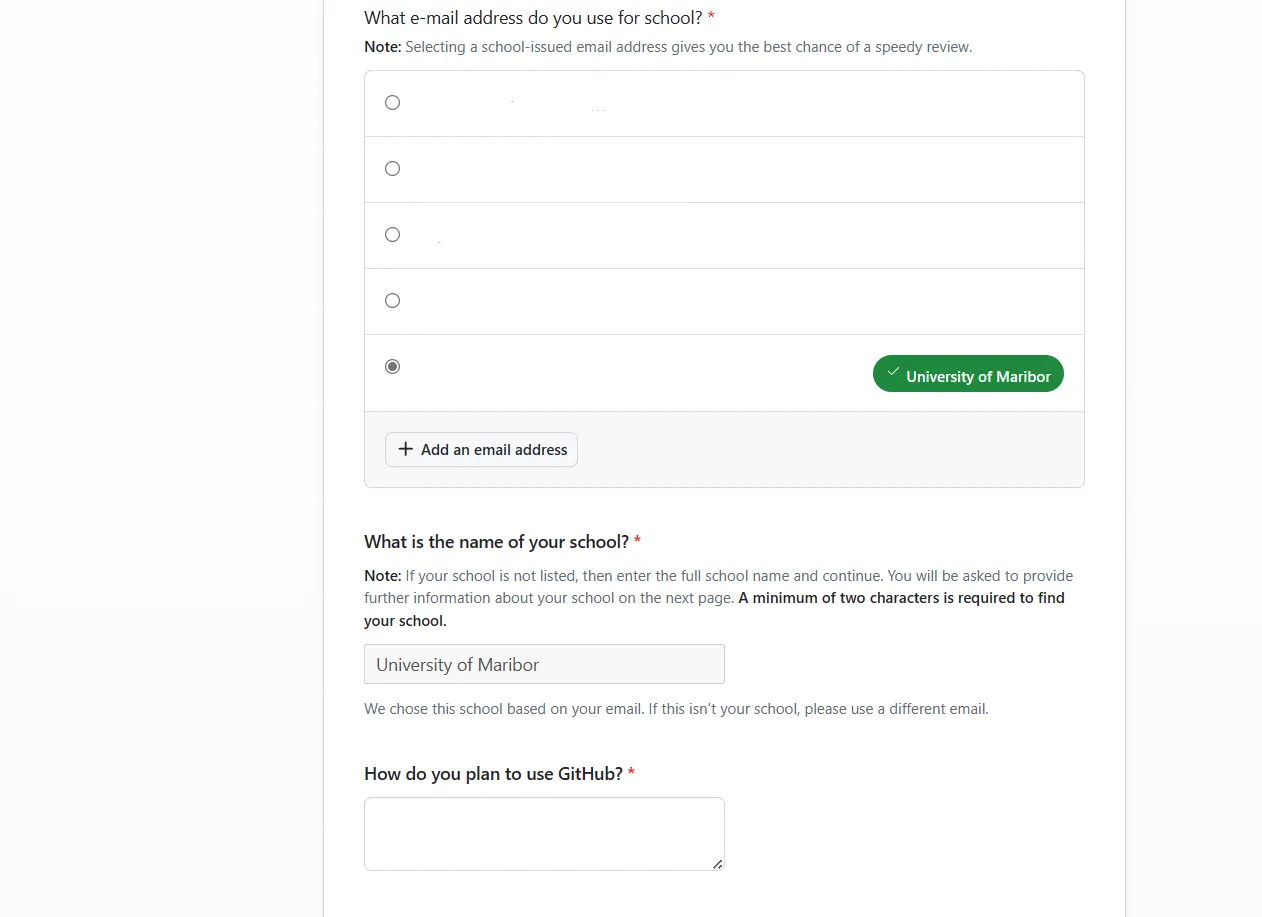This screenshot has height=917, width=1262.
Task: Click the note about selecting a school-issued email address
Action: pos(668,47)
